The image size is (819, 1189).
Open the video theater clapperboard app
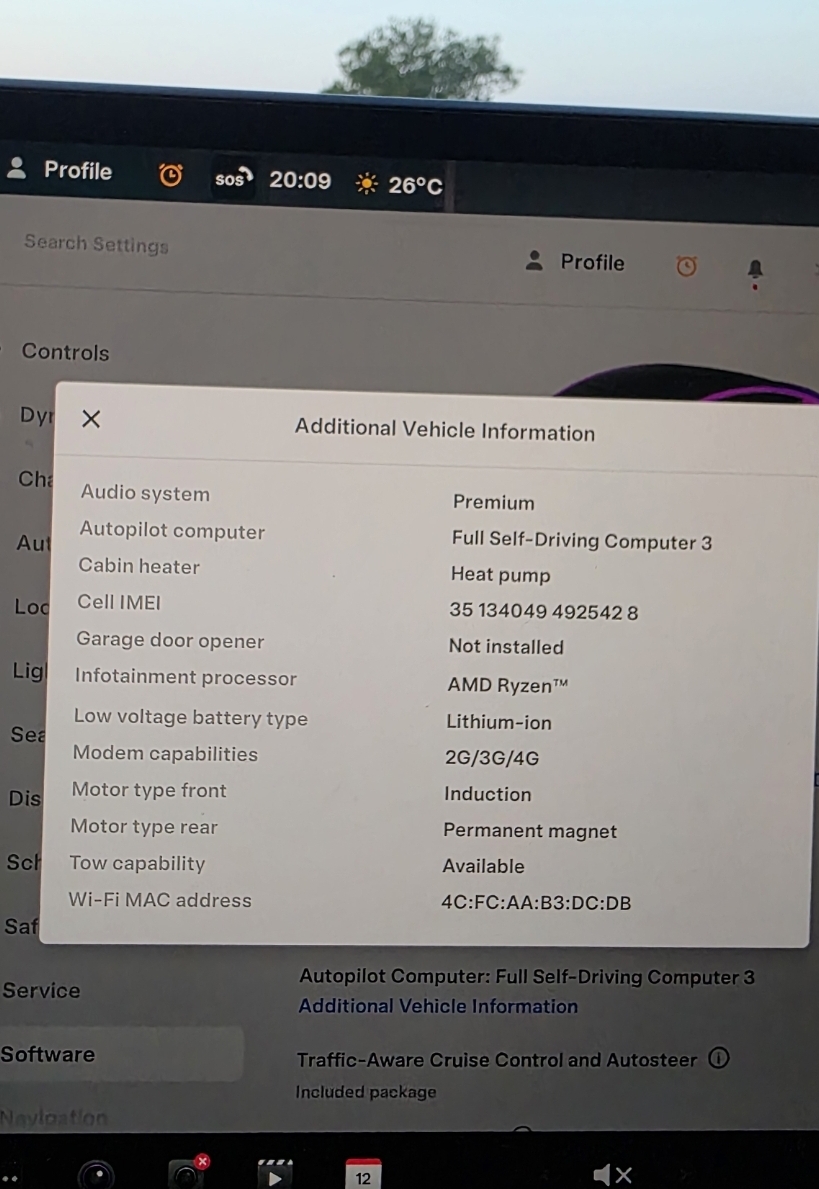click(x=275, y=1173)
